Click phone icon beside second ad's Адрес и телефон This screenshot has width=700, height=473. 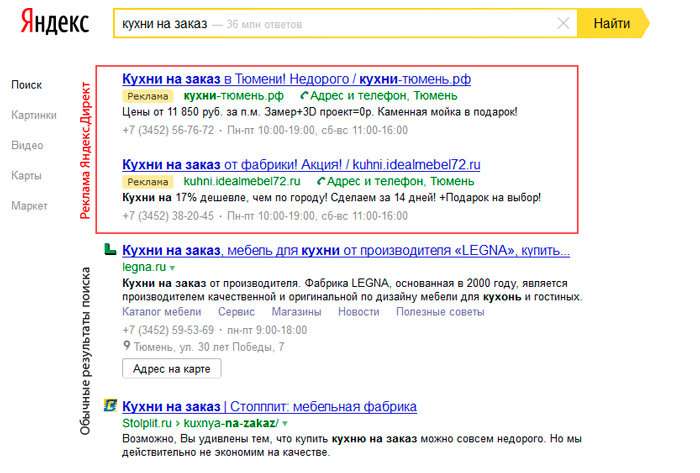click(321, 181)
